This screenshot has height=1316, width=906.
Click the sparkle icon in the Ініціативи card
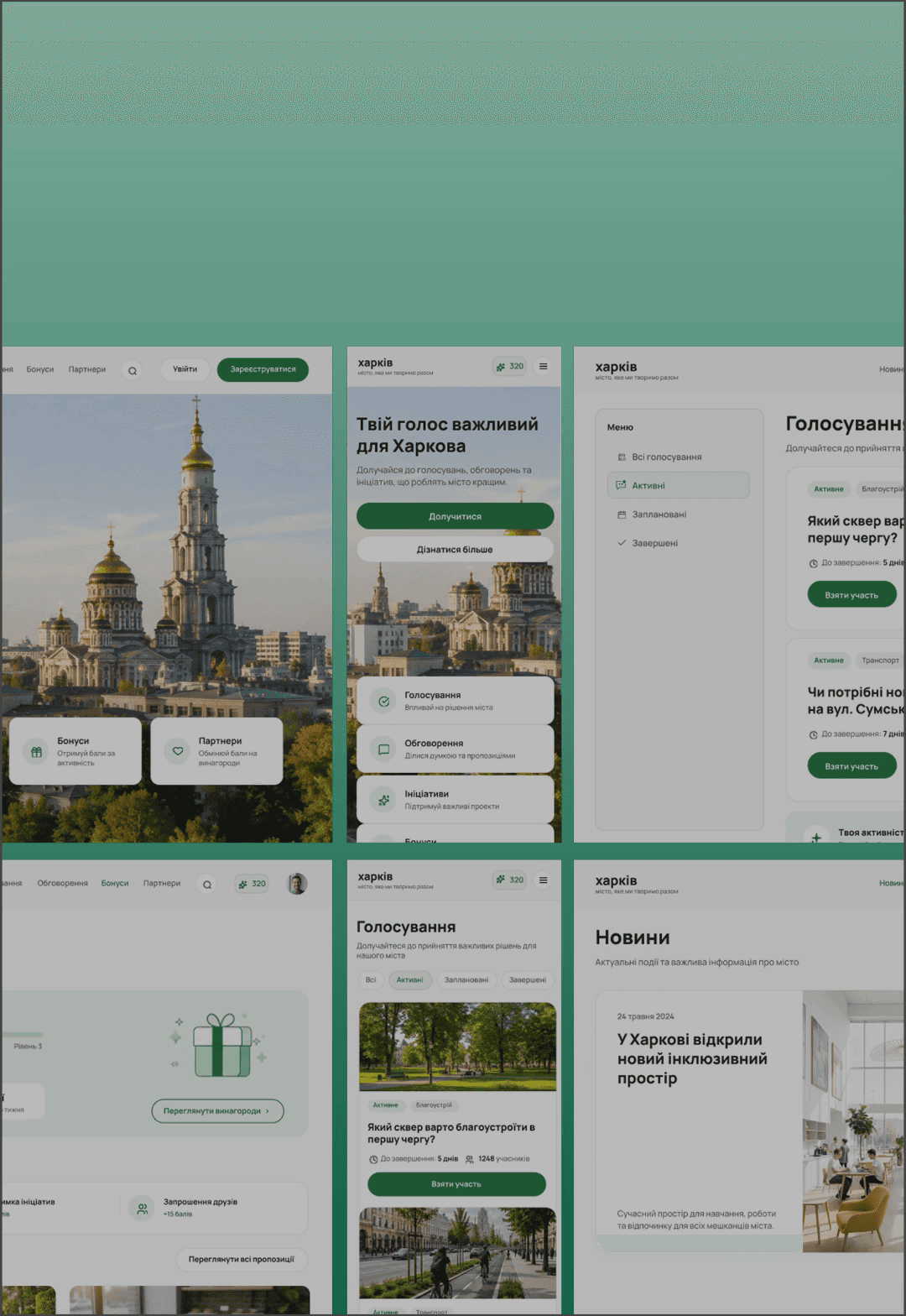click(383, 800)
